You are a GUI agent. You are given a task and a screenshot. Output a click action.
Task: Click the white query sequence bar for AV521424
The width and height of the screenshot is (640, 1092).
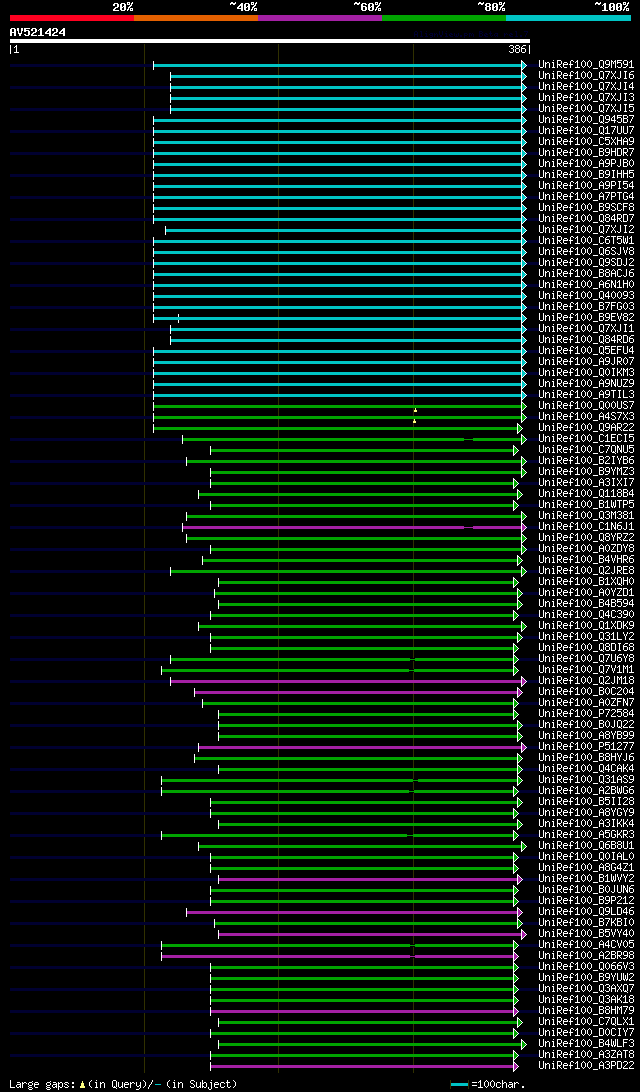270,41
